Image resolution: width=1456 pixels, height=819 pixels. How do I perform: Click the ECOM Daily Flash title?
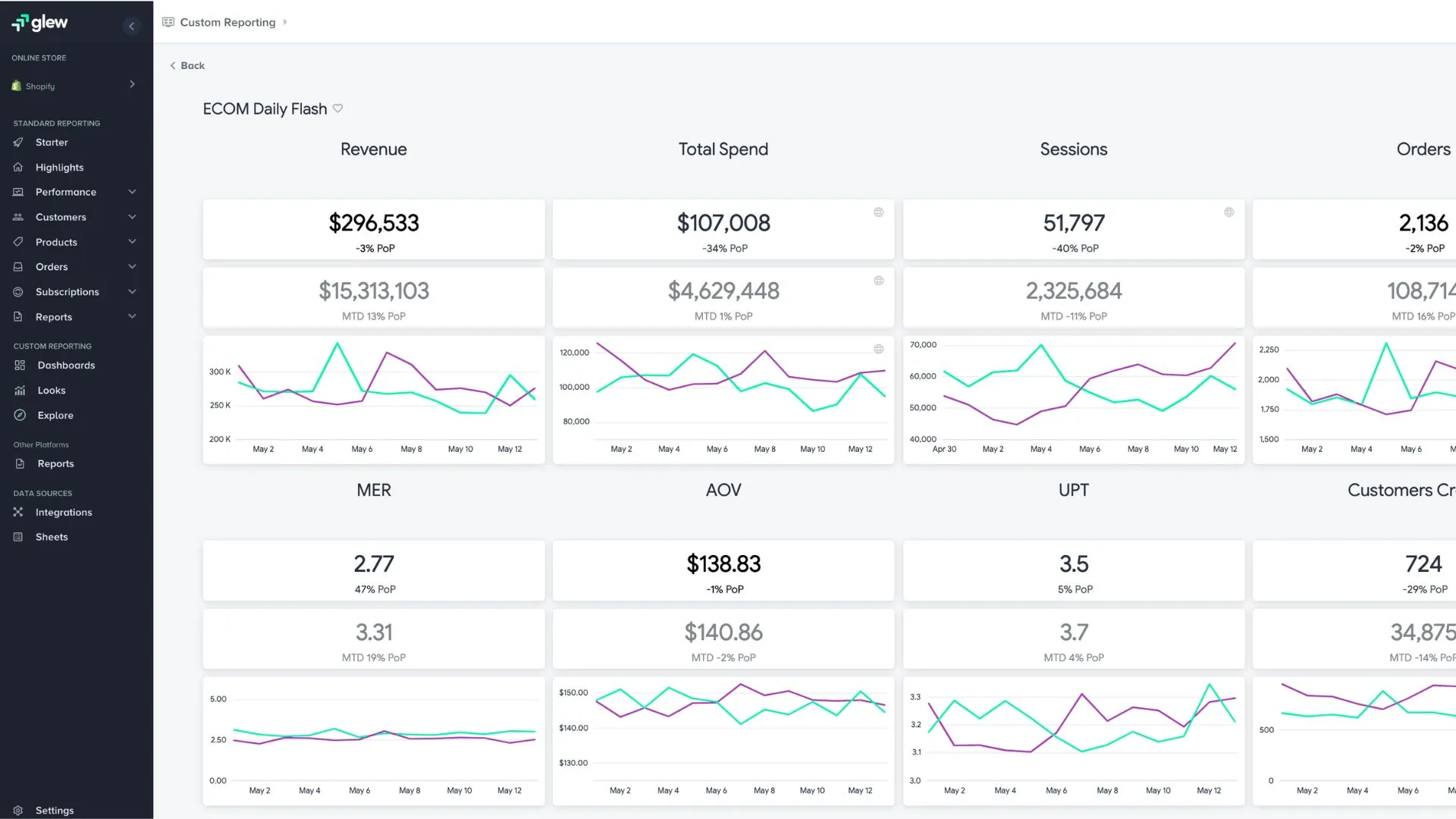point(265,109)
